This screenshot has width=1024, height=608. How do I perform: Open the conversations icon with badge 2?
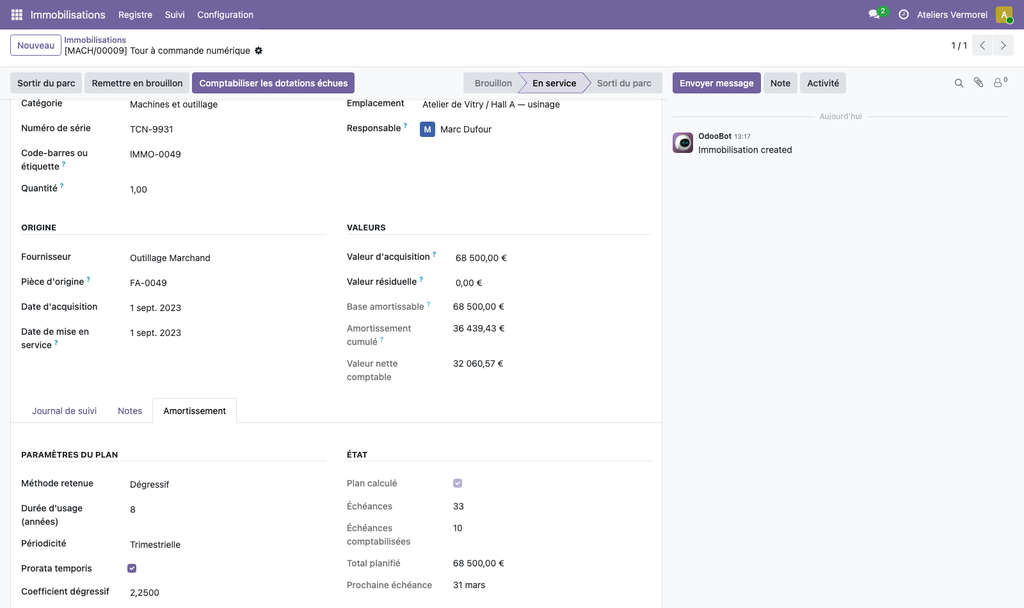coord(877,14)
